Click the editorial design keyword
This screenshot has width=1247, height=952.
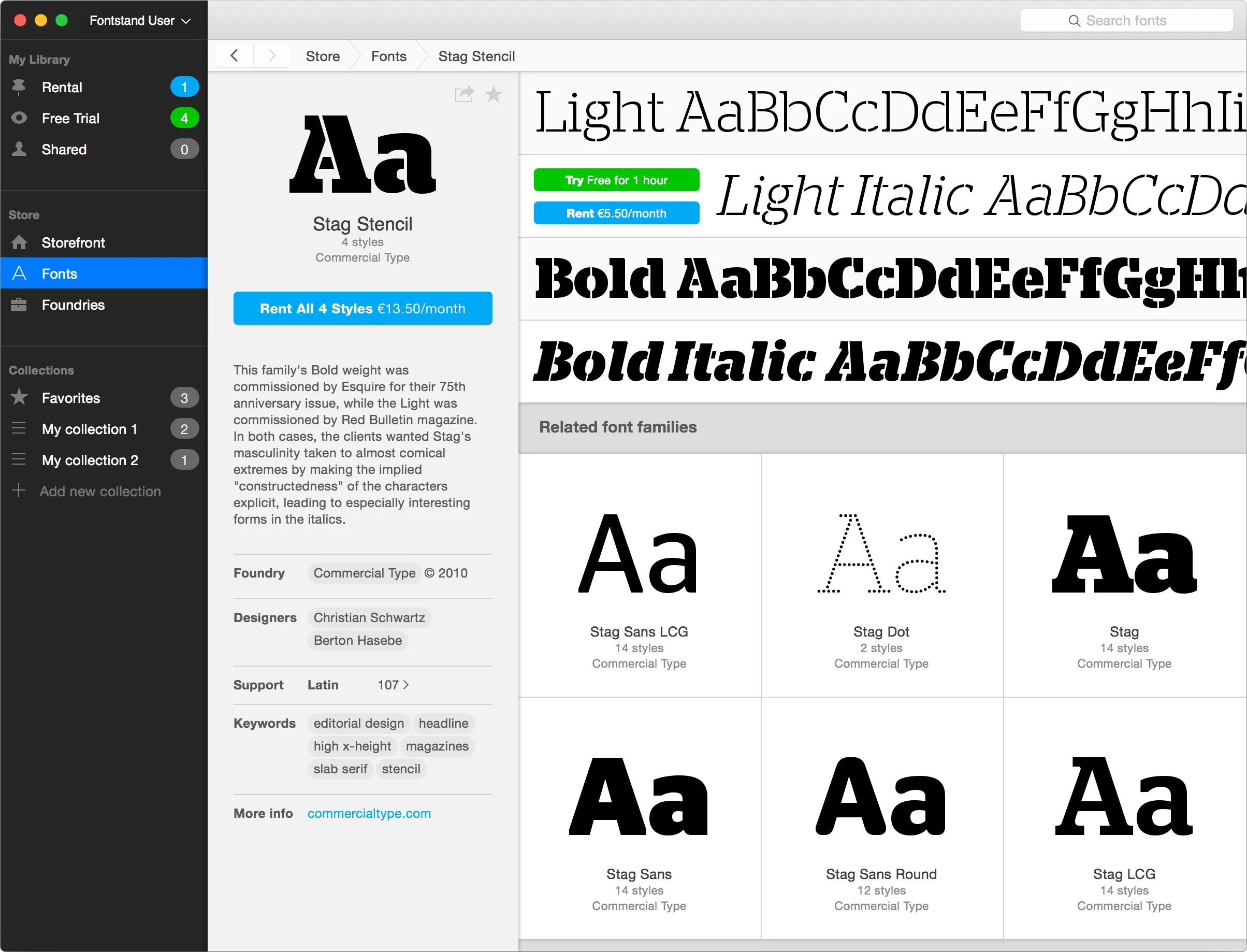(359, 724)
